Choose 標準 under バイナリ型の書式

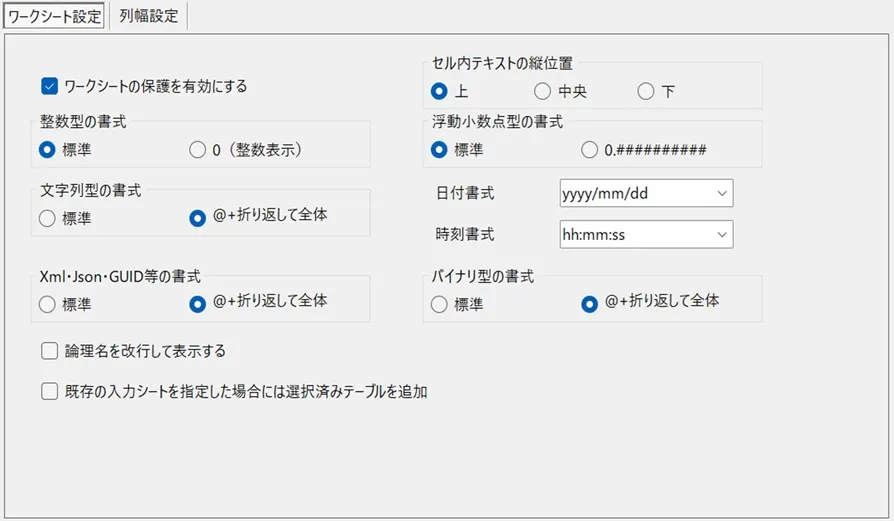[439, 304]
